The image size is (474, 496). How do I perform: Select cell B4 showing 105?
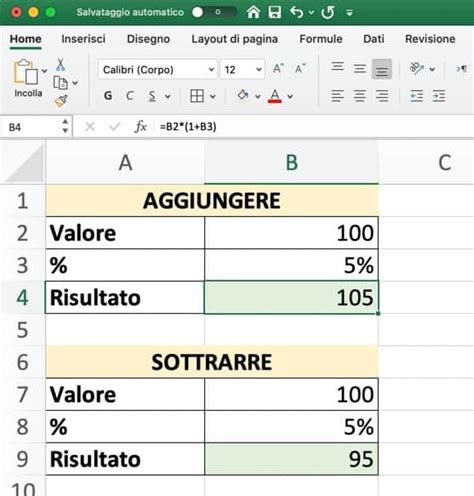[291, 298]
